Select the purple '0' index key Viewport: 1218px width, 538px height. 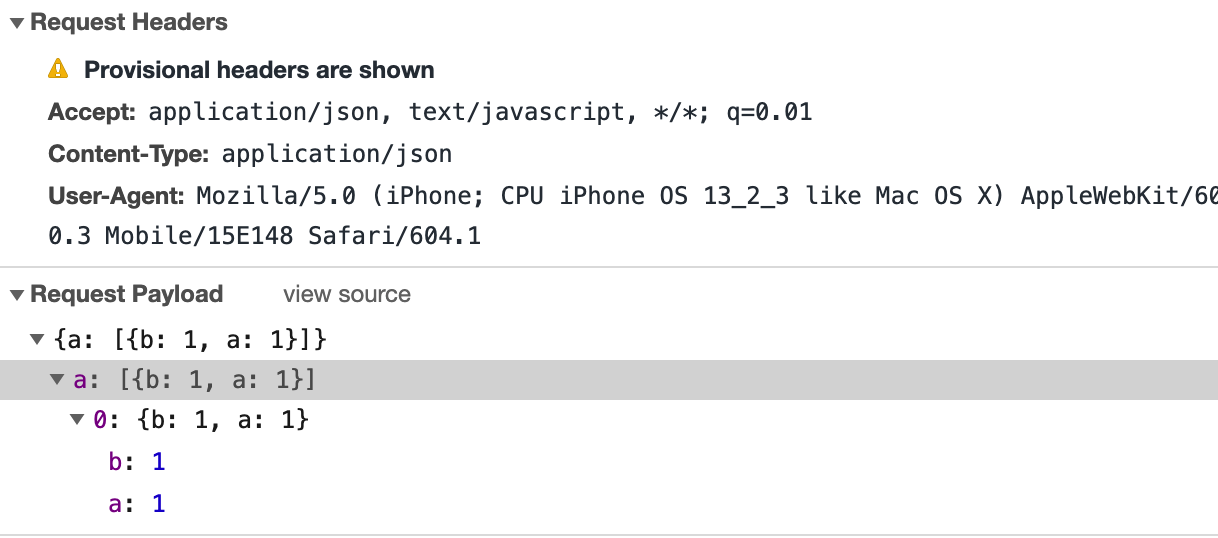(x=99, y=421)
